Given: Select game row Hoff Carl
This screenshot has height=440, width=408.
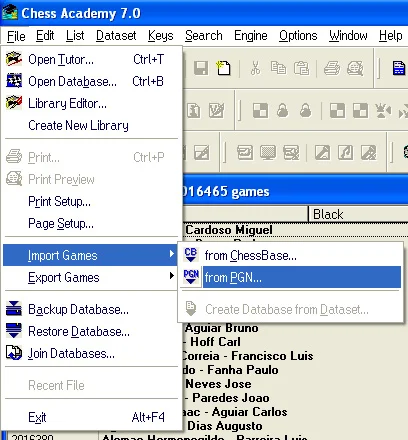Looking at the screenshot, I should pos(215,342).
